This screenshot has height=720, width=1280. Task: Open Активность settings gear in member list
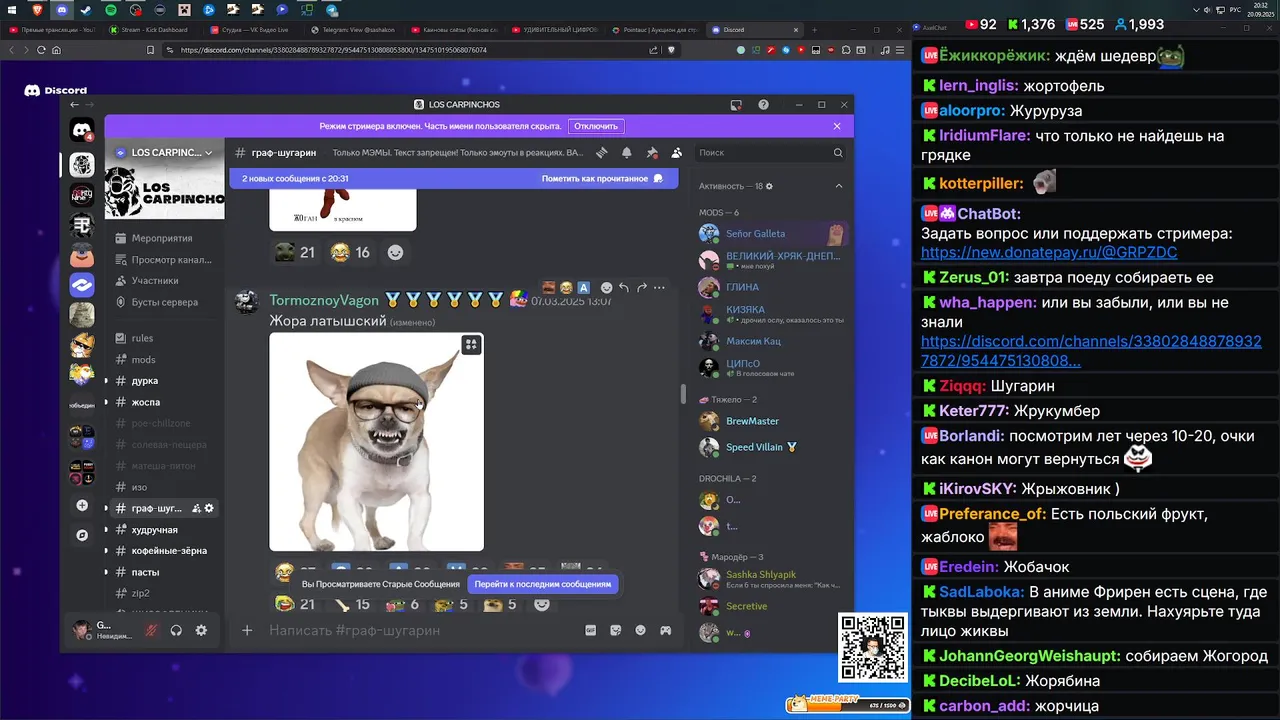(769, 186)
